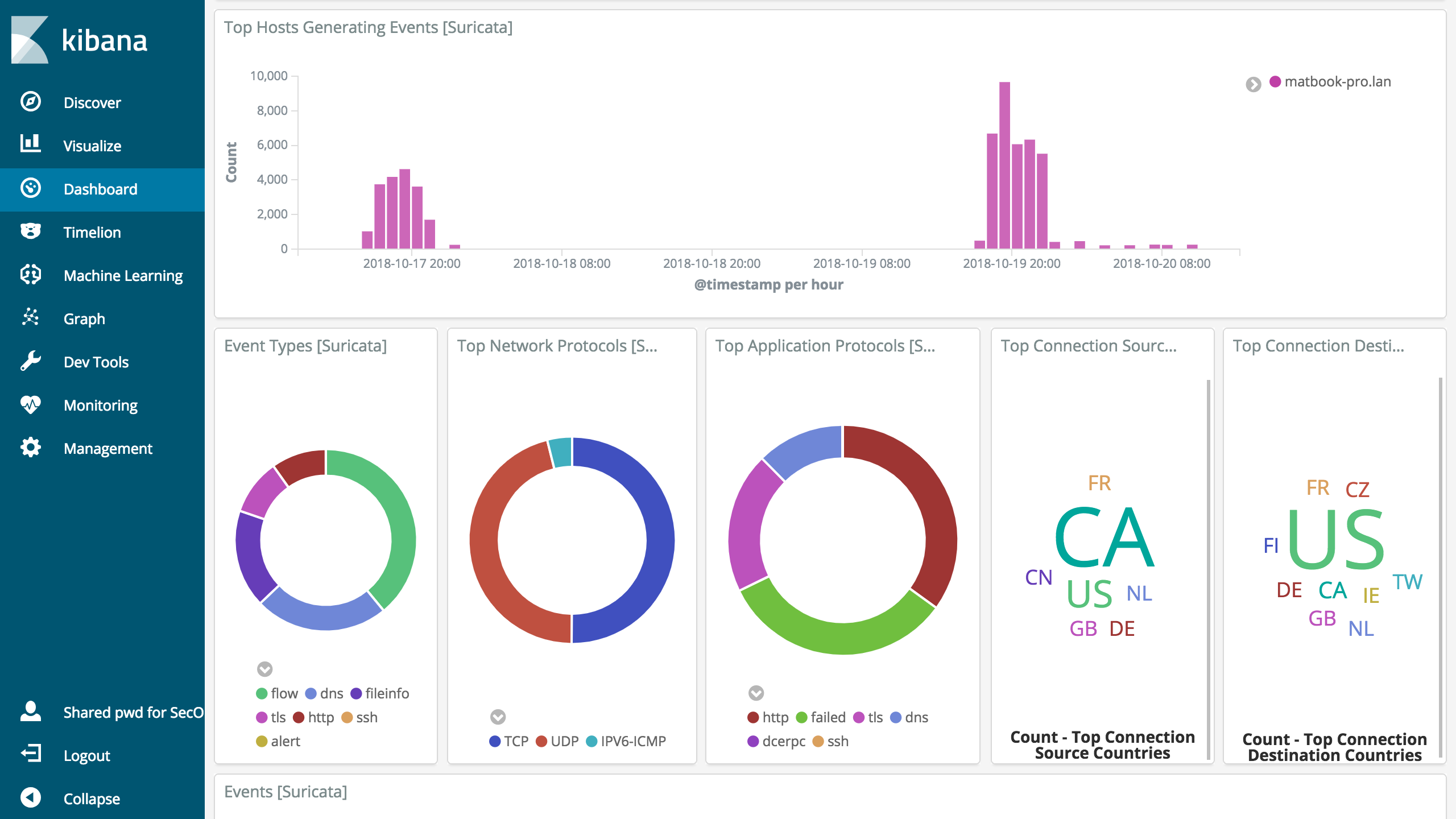Image resolution: width=1456 pixels, height=819 pixels.
Task: Collapse the Kibana navigation sidebar
Action: (90, 799)
